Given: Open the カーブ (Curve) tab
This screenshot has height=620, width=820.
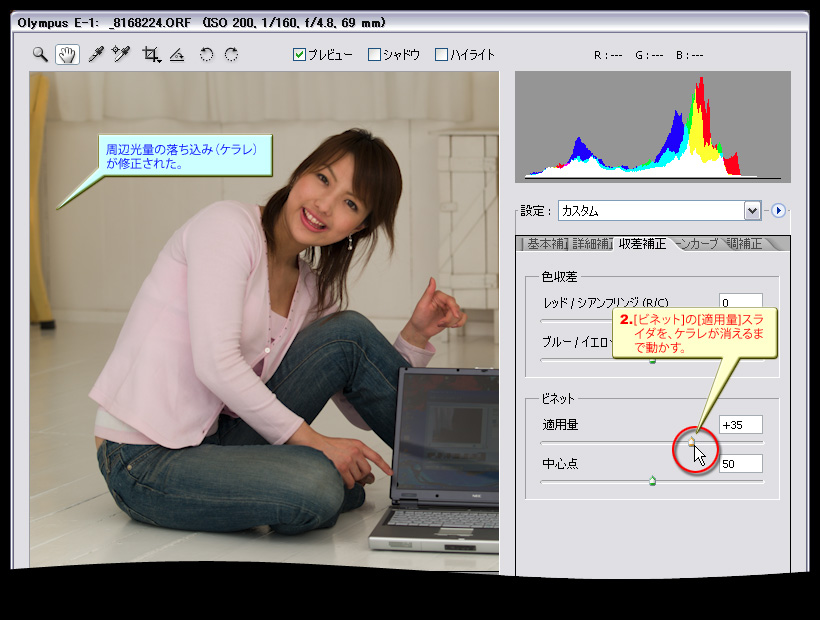Looking at the screenshot, I should click(x=698, y=243).
